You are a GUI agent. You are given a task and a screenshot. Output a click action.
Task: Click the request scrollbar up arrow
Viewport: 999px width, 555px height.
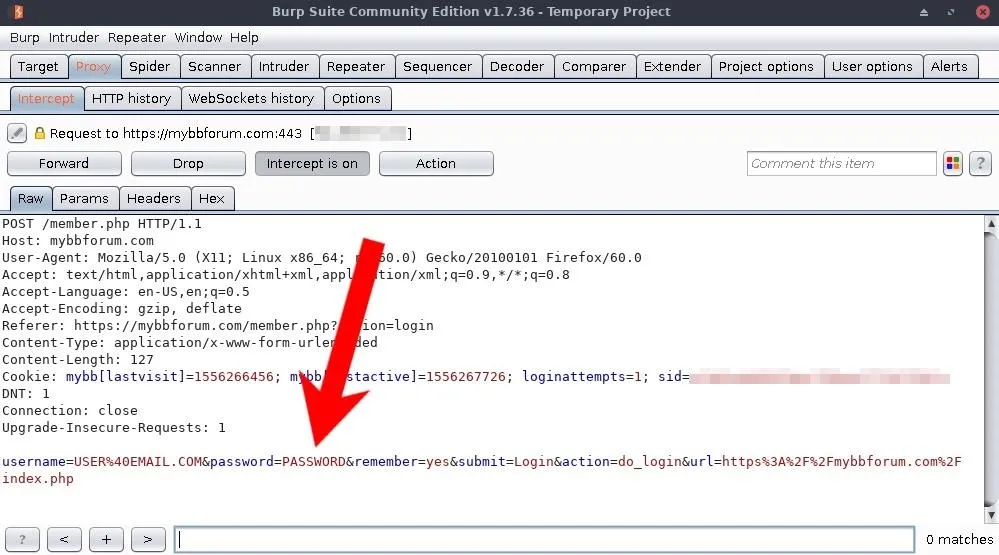[x=991, y=224]
